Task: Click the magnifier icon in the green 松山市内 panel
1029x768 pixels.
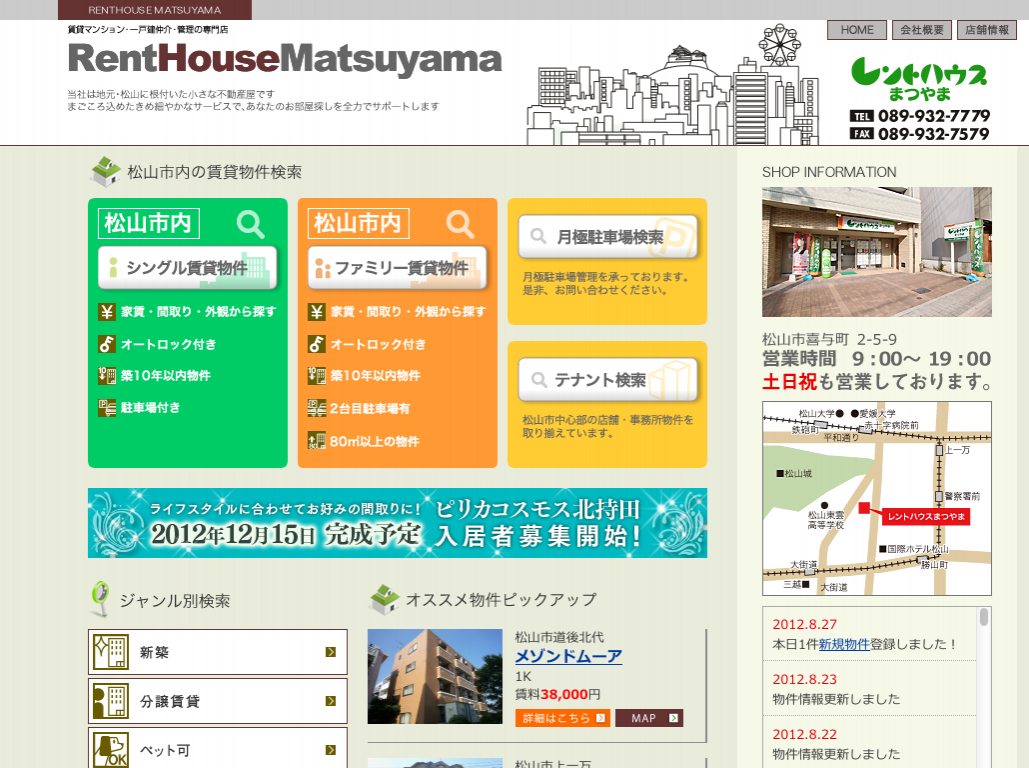Action: click(250, 224)
